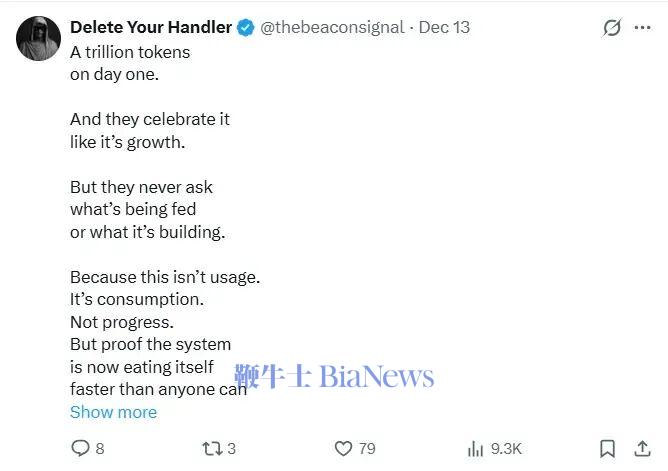Toggle the bookmark for this post
Viewport: 668px width, 471px height.
[x=607, y=449]
